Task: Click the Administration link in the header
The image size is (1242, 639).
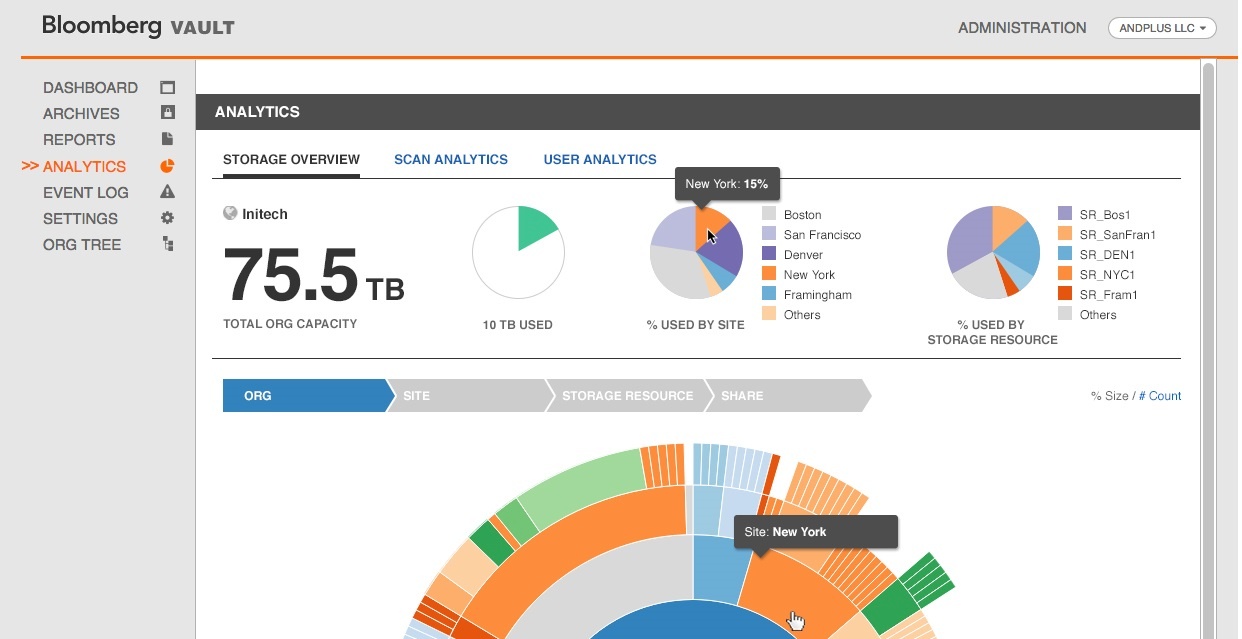Action: 1022,28
